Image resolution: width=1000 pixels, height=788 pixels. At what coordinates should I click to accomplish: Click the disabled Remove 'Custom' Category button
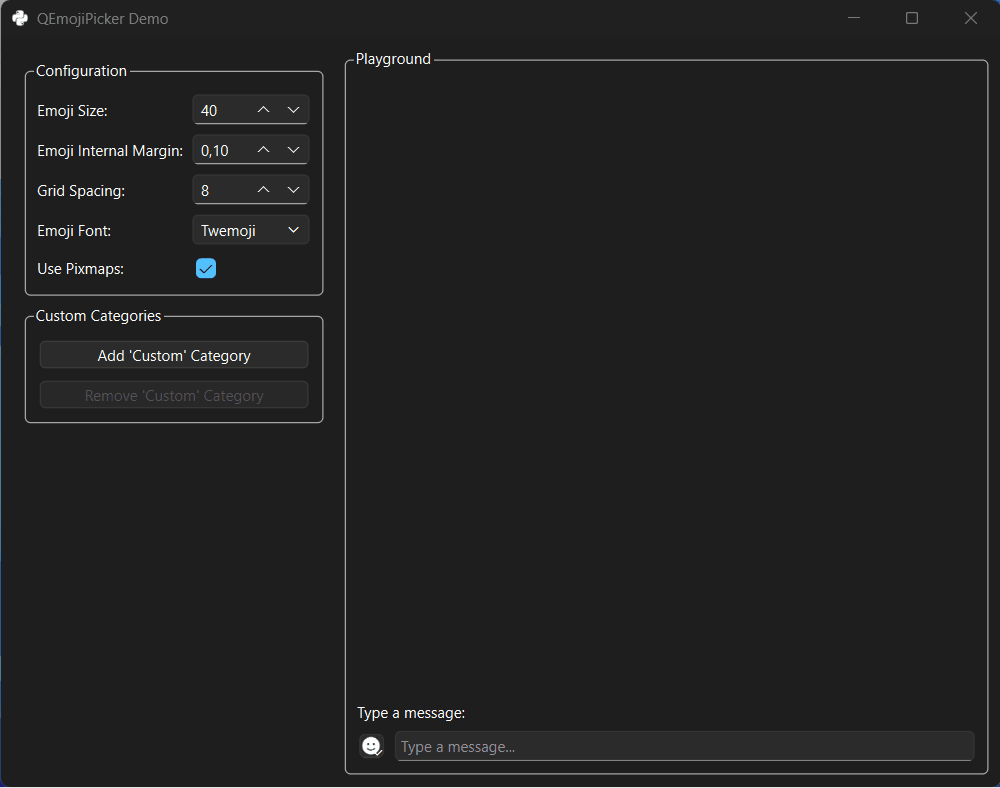tap(174, 395)
